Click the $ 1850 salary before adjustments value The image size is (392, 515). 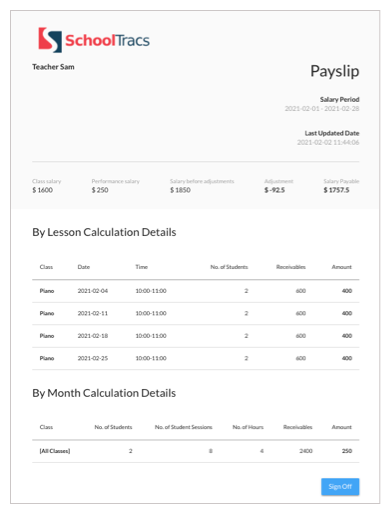pos(180,190)
